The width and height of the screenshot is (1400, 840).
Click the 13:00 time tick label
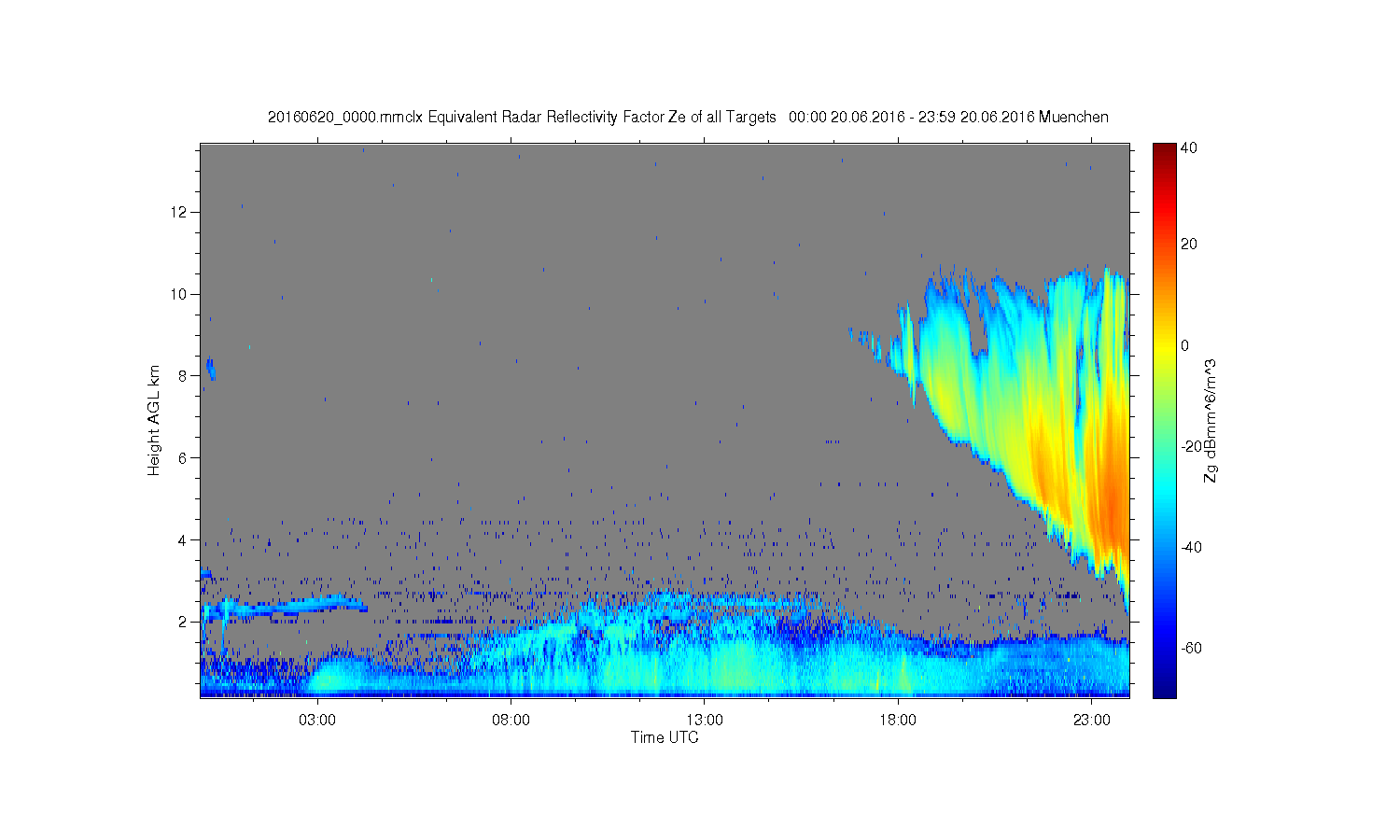point(705,721)
